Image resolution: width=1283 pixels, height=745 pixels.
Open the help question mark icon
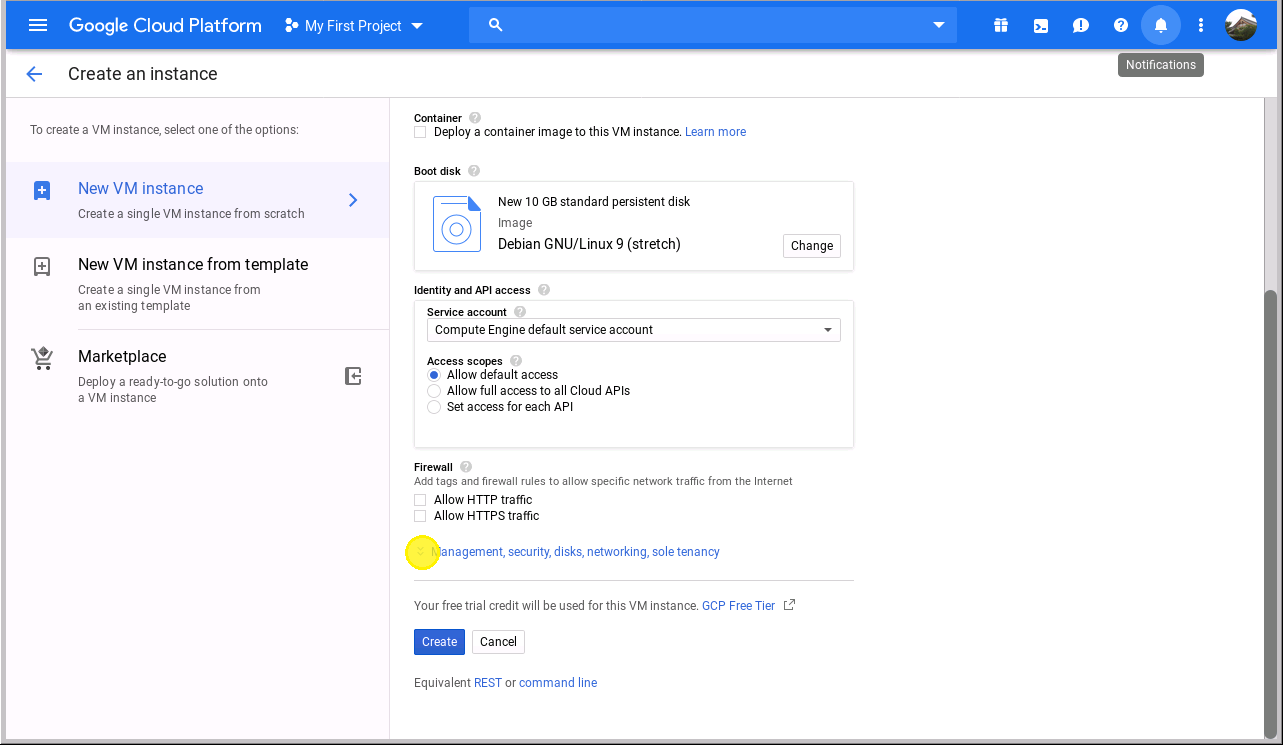(x=1121, y=26)
